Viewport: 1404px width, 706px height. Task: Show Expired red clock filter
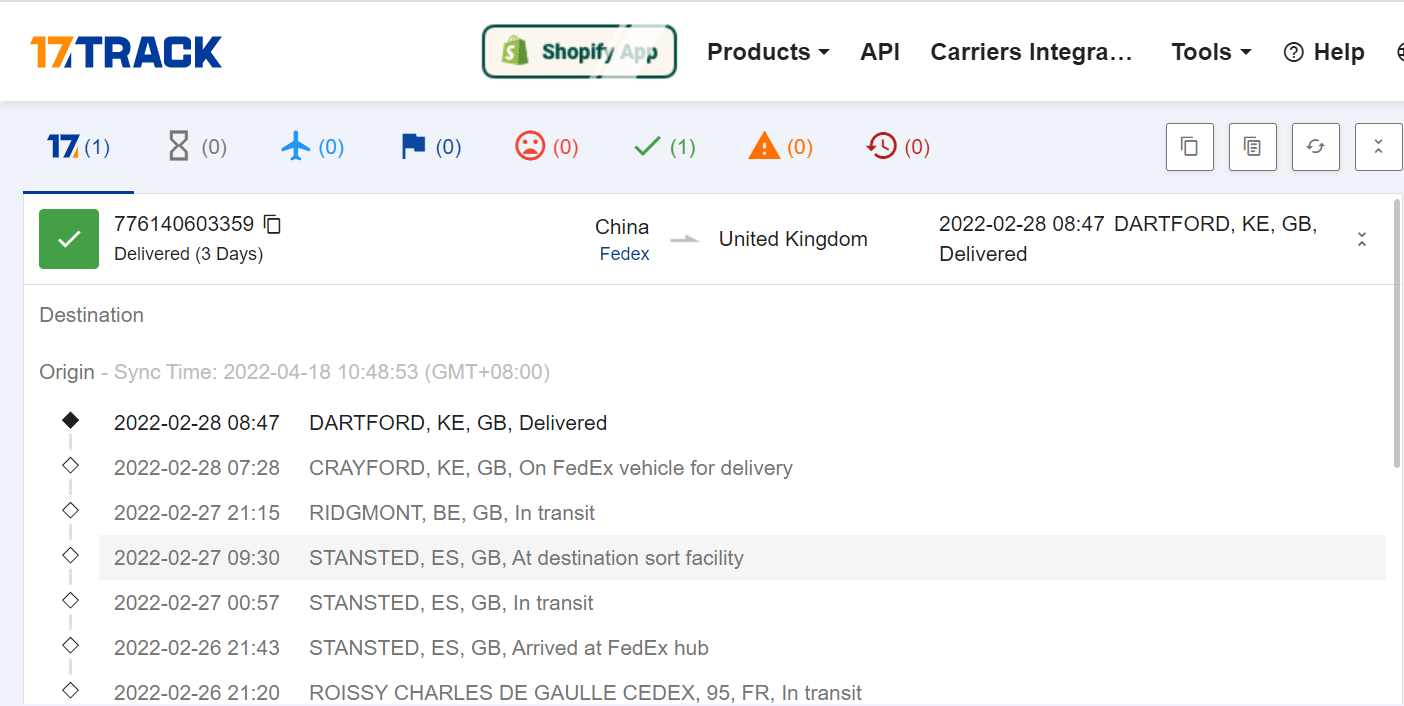898,147
